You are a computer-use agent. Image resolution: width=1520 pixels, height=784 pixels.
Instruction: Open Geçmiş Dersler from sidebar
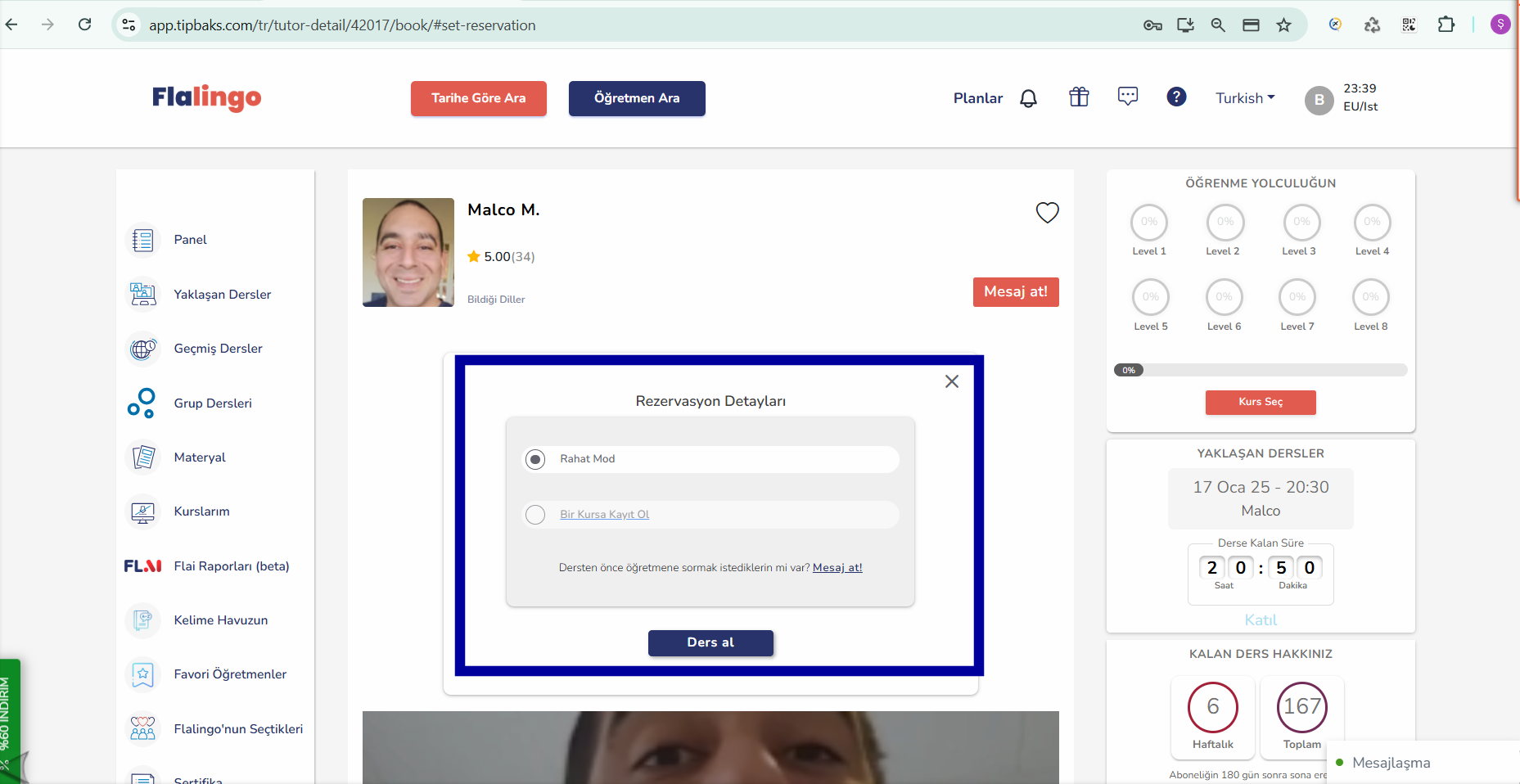218,349
